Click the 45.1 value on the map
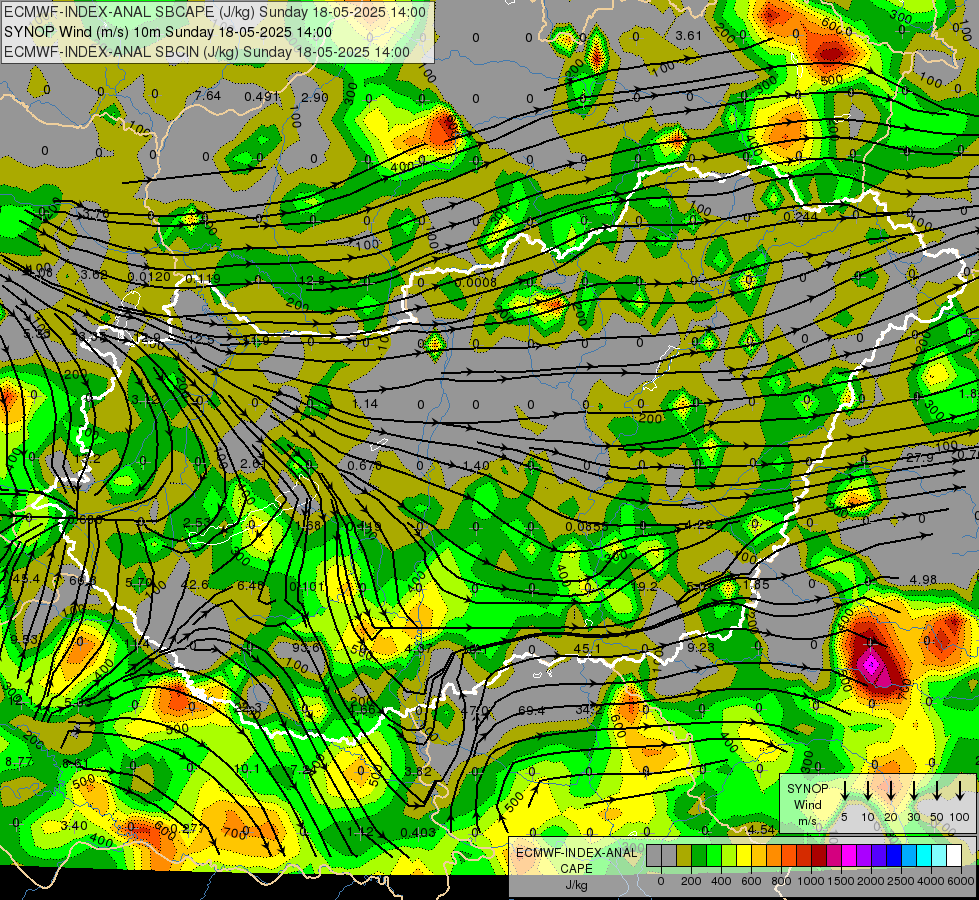Viewport: 979px width, 900px height. [x=587, y=649]
